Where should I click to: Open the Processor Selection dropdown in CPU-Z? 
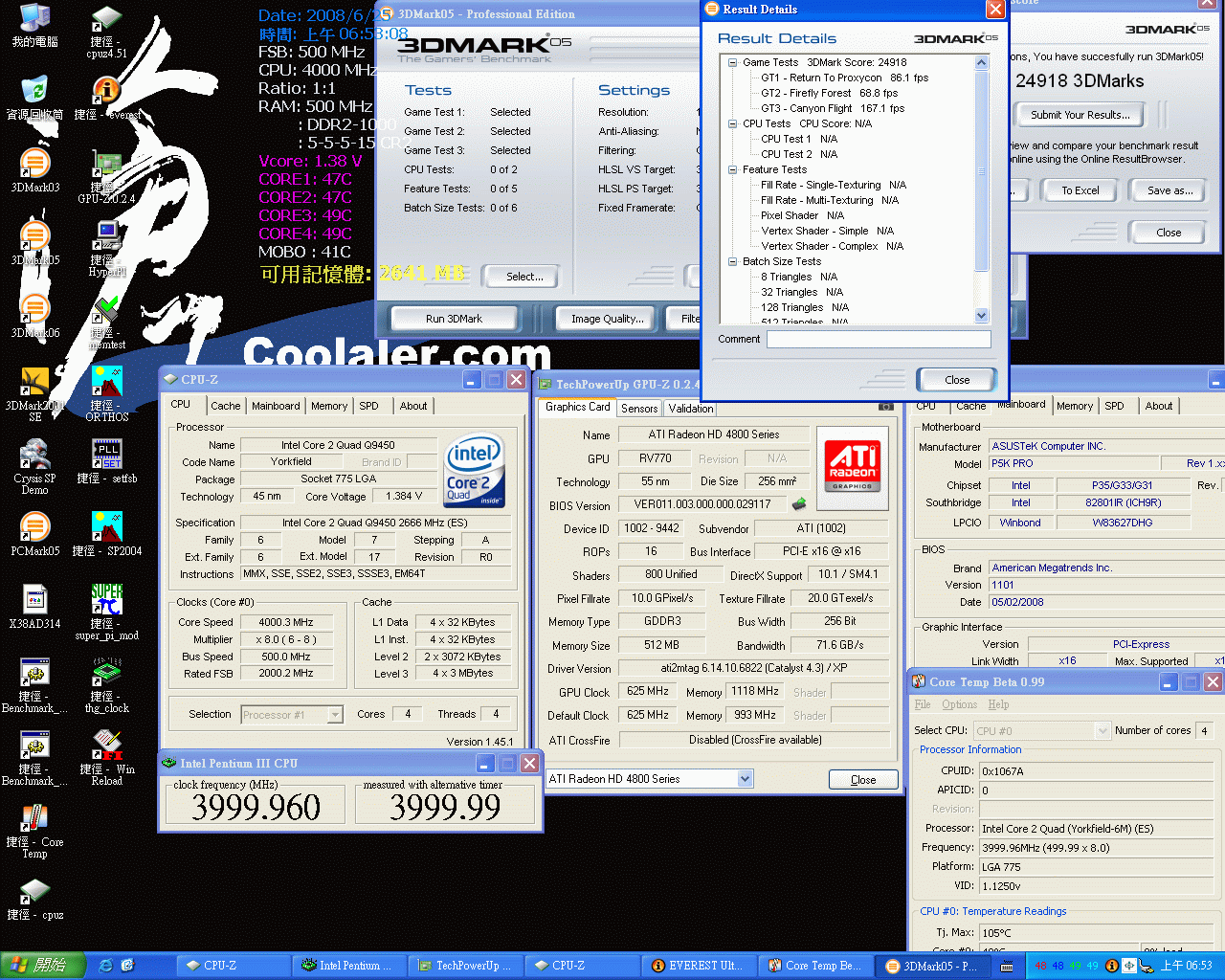coord(335,715)
